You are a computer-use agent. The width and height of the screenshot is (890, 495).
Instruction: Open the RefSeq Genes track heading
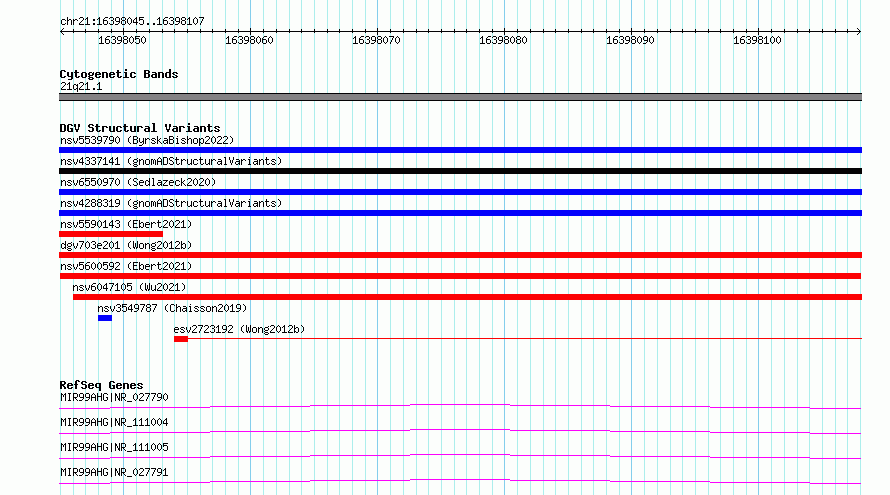pyautogui.click(x=101, y=385)
